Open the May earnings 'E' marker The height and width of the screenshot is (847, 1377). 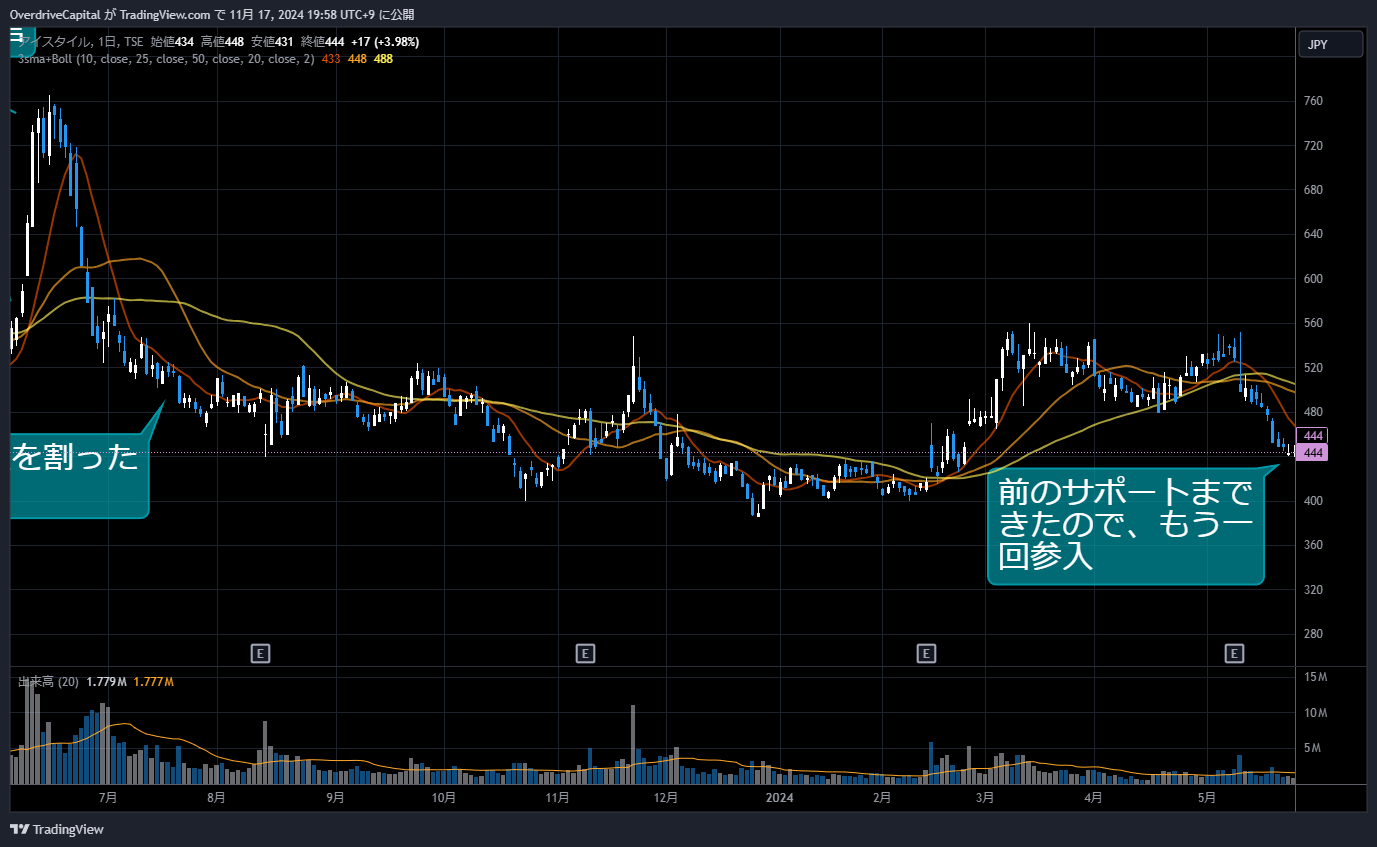coord(1235,654)
